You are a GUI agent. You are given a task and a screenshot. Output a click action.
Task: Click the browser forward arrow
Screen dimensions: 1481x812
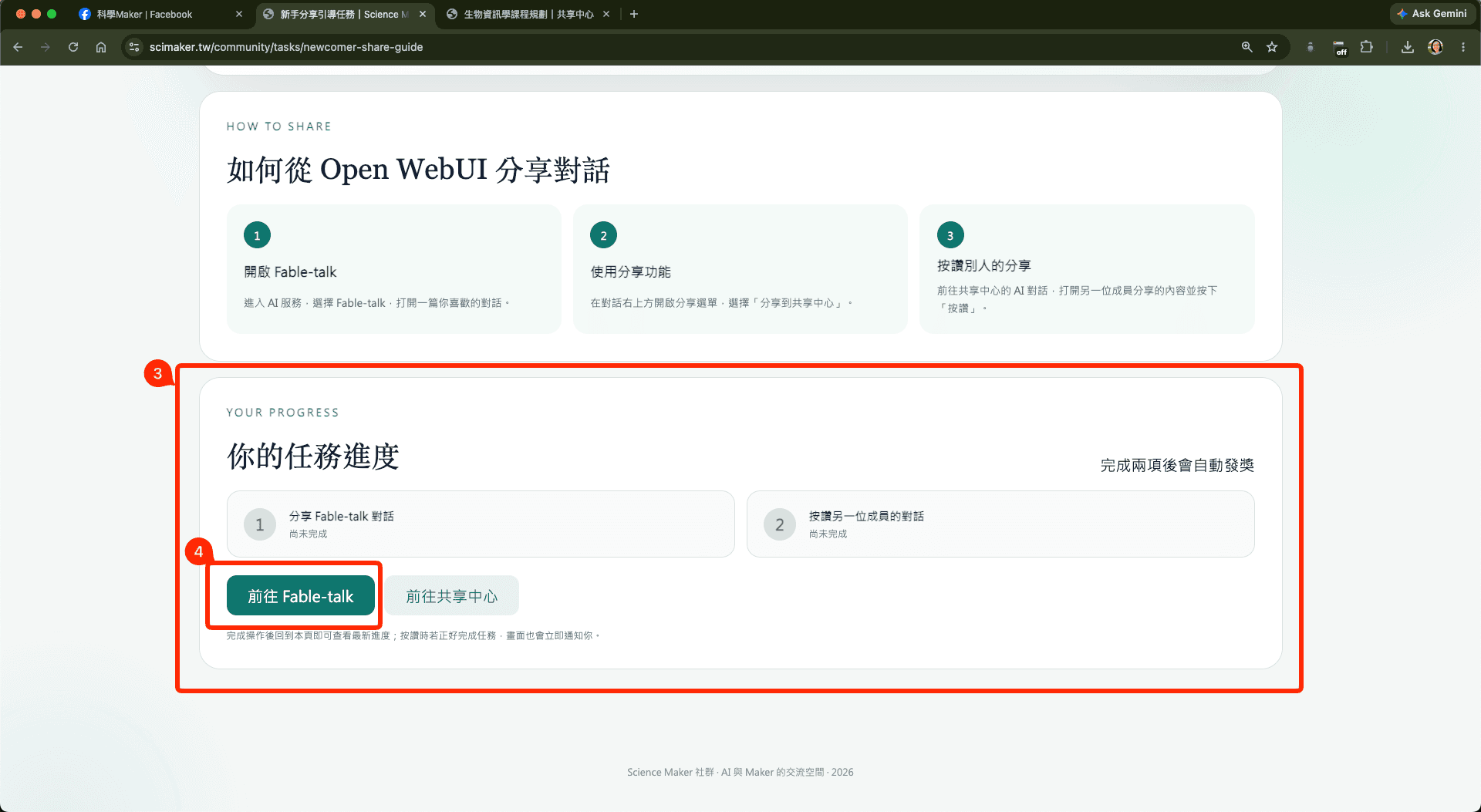tap(46, 47)
